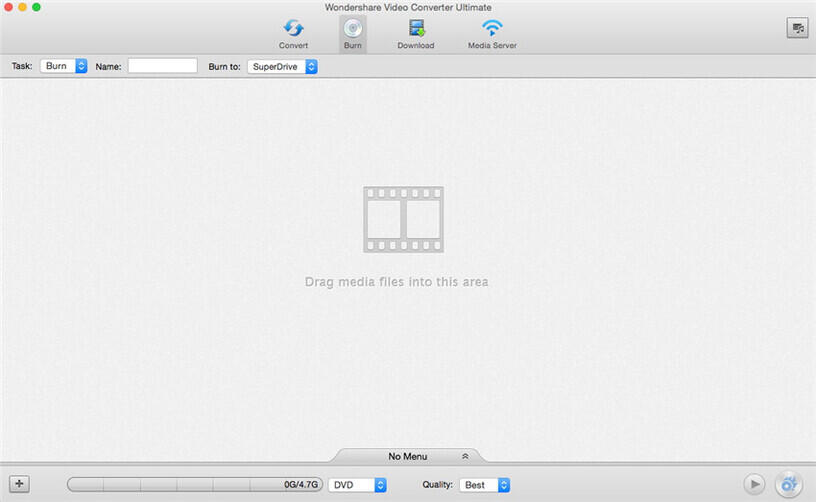The height and width of the screenshot is (502, 816).
Task: Switch to the Convert tab
Action: 294,34
